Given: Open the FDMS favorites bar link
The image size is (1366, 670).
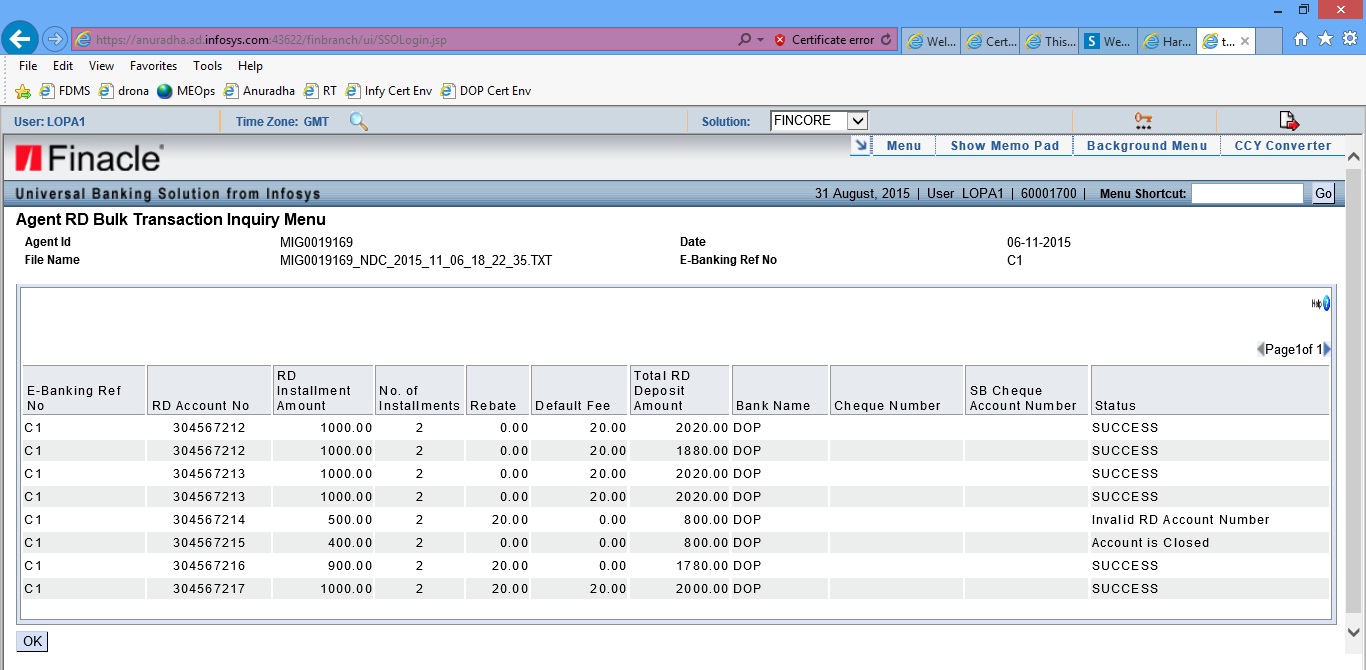Looking at the screenshot, I should tap(65, 91).
